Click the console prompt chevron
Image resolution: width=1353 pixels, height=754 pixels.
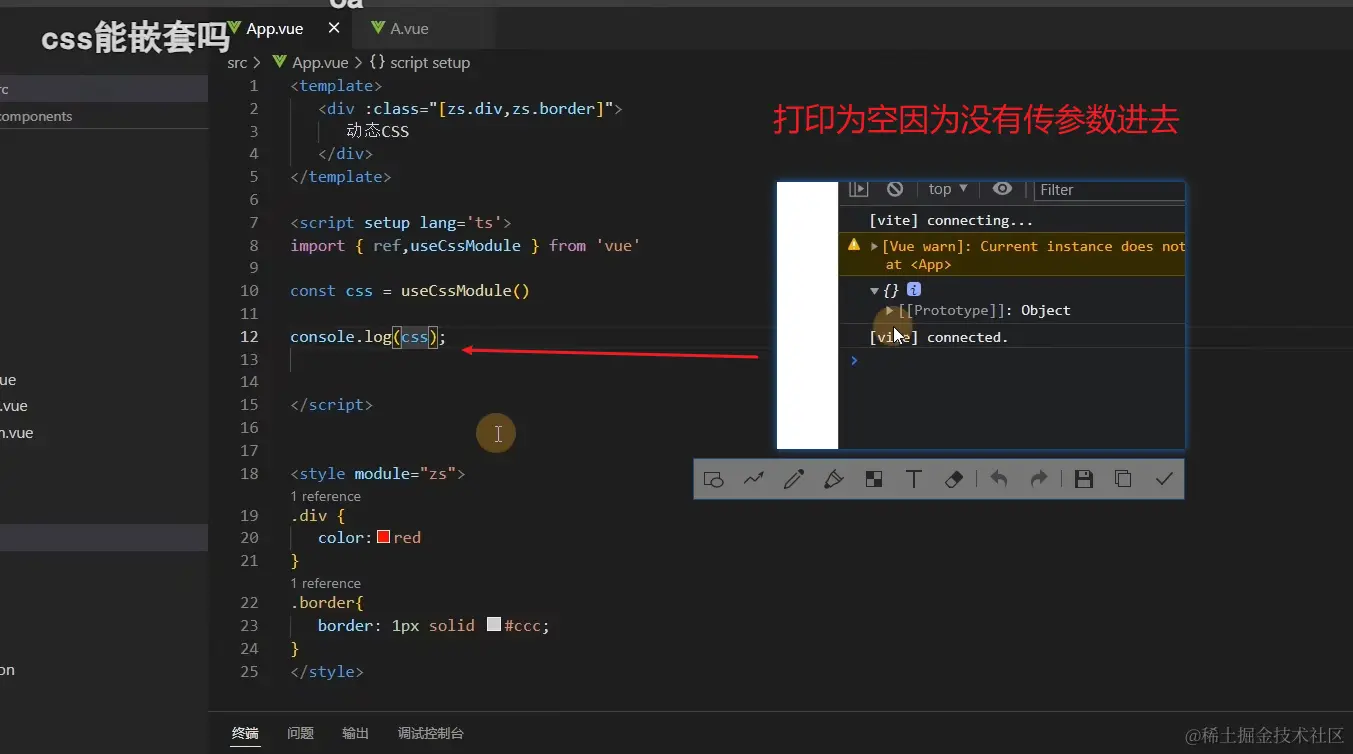[x=854, y=360]
